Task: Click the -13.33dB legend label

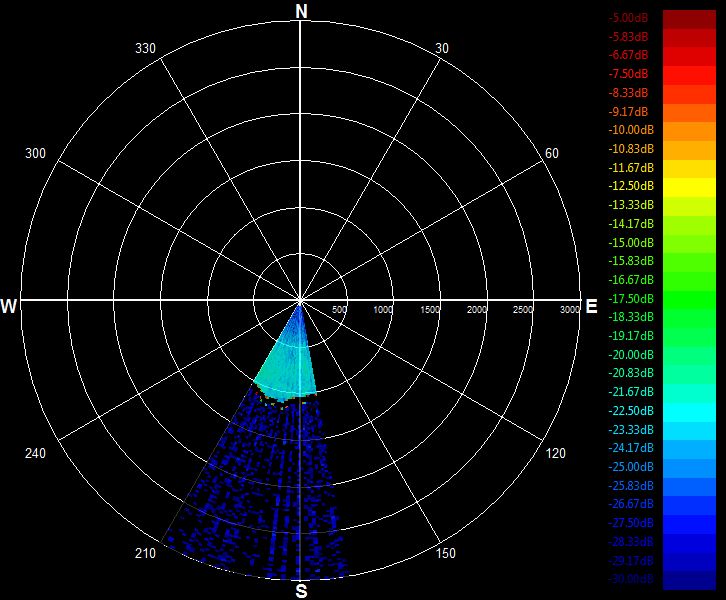Action: (631, 205)
